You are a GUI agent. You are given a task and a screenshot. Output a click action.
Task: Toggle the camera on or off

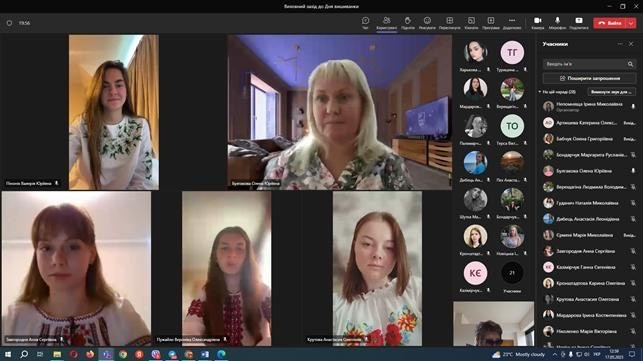(538, 23)
